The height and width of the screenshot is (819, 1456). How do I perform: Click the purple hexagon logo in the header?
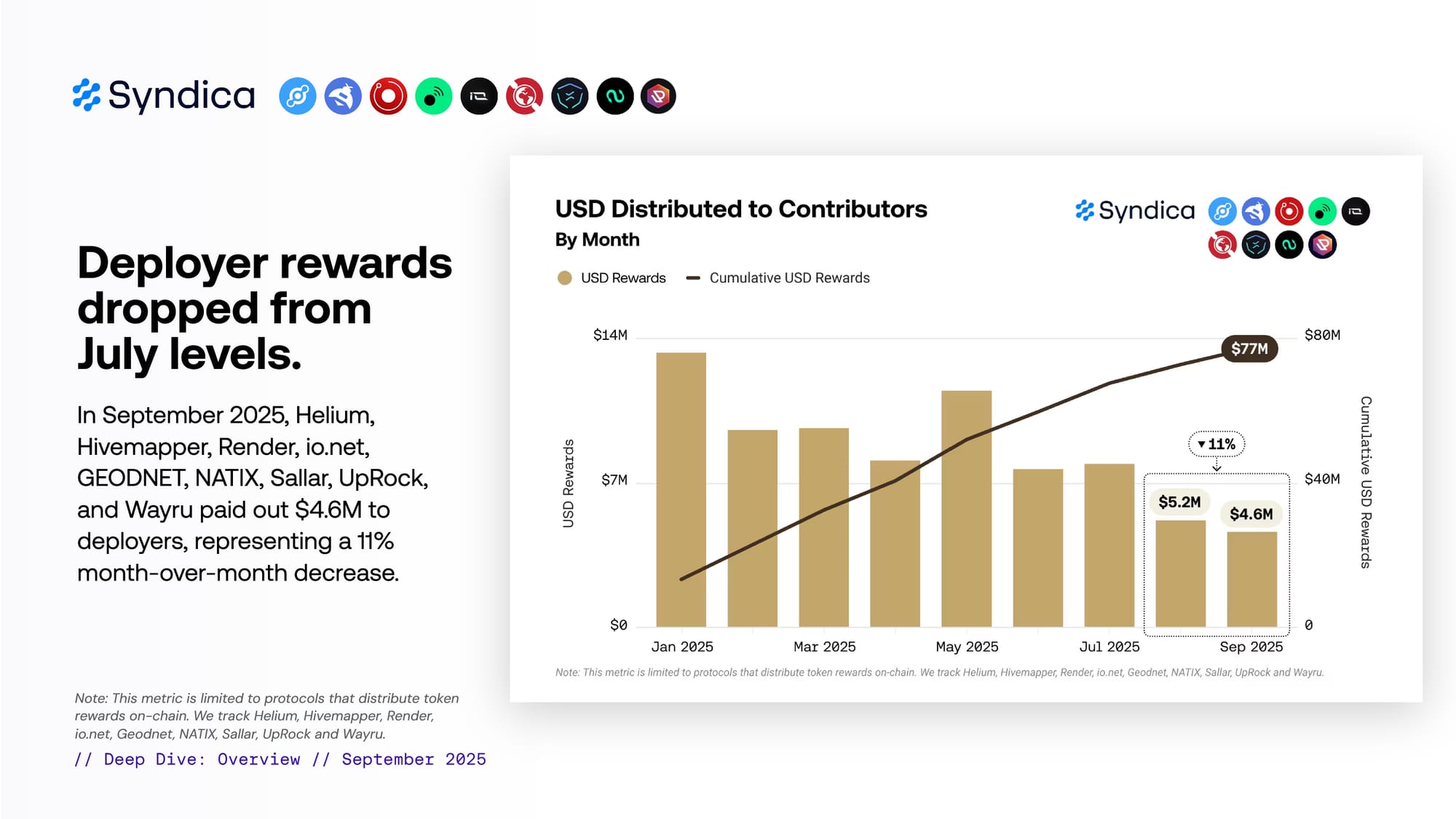coord(658,96)
